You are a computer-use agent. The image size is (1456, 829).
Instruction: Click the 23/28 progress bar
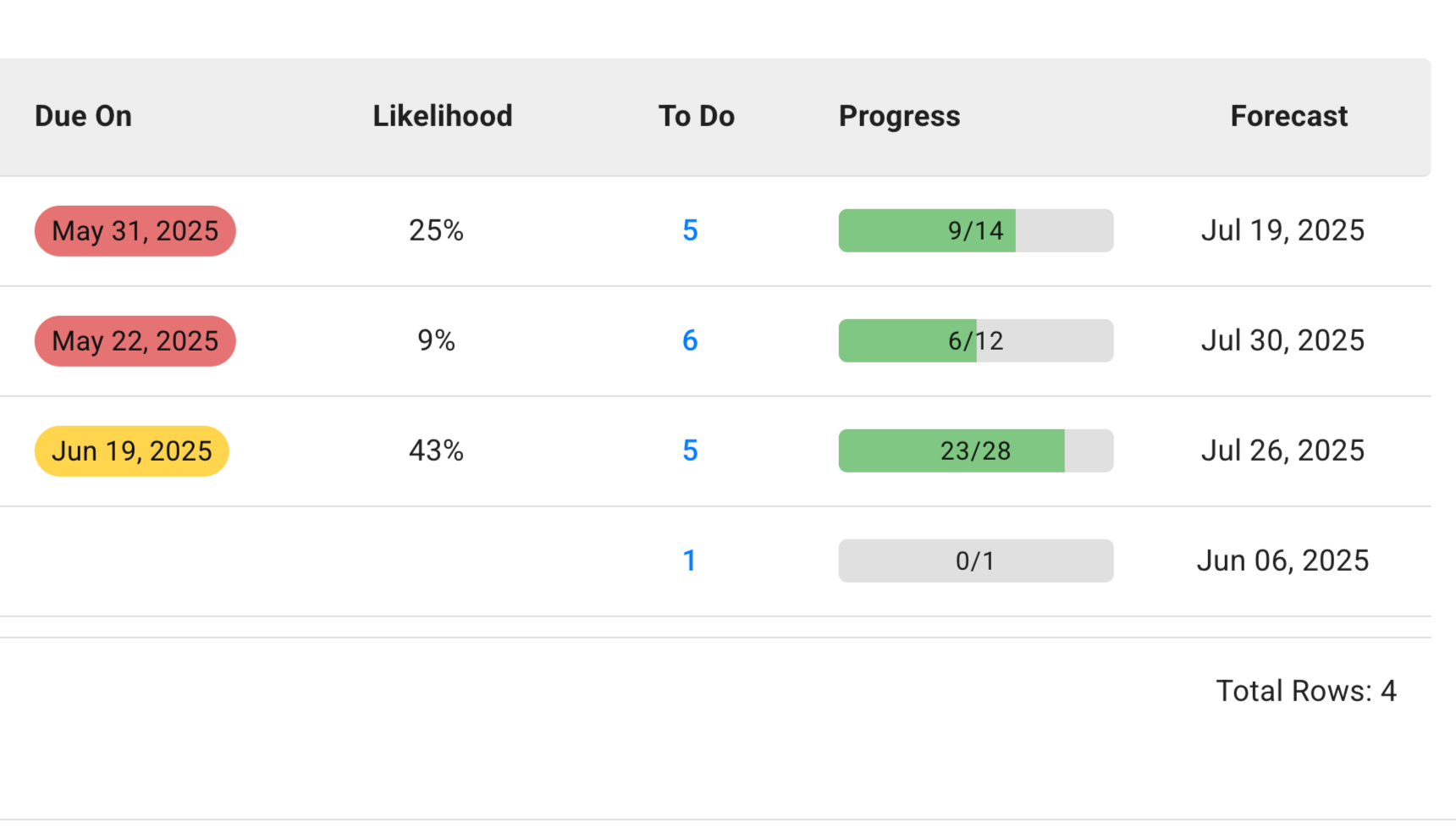[975, 450]
